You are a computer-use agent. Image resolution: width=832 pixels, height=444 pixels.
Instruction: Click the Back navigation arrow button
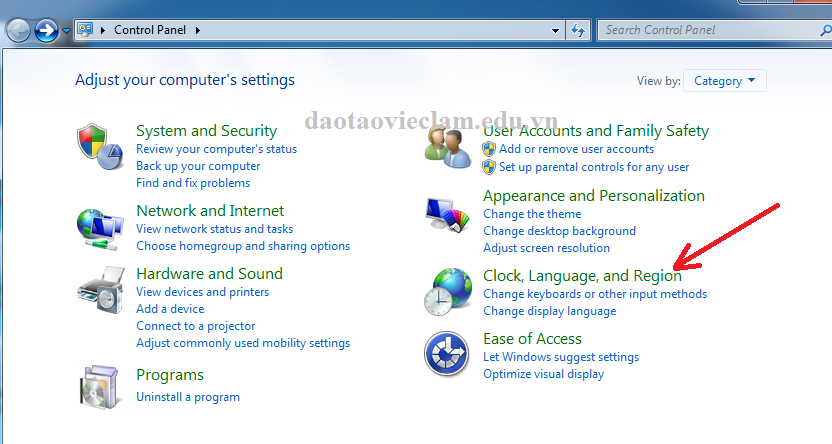[x=18, y=30]
